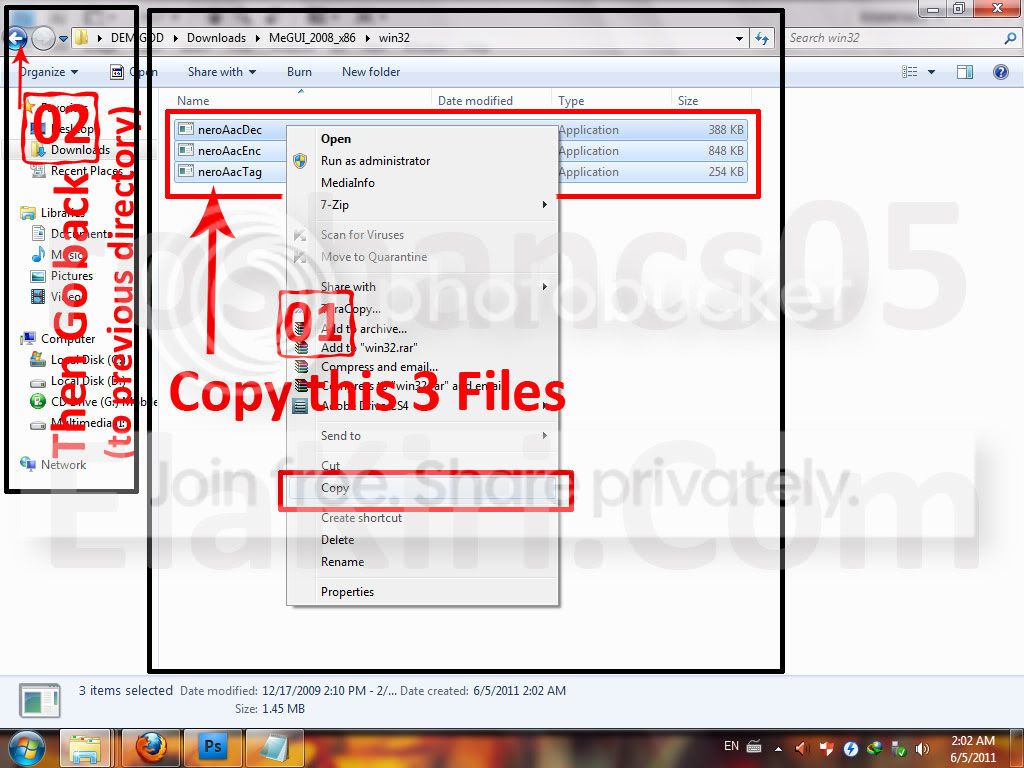The height and width of the screenshot is (768, 1024).
Task: Expand the Send to submenu
Action: [422, 436]
